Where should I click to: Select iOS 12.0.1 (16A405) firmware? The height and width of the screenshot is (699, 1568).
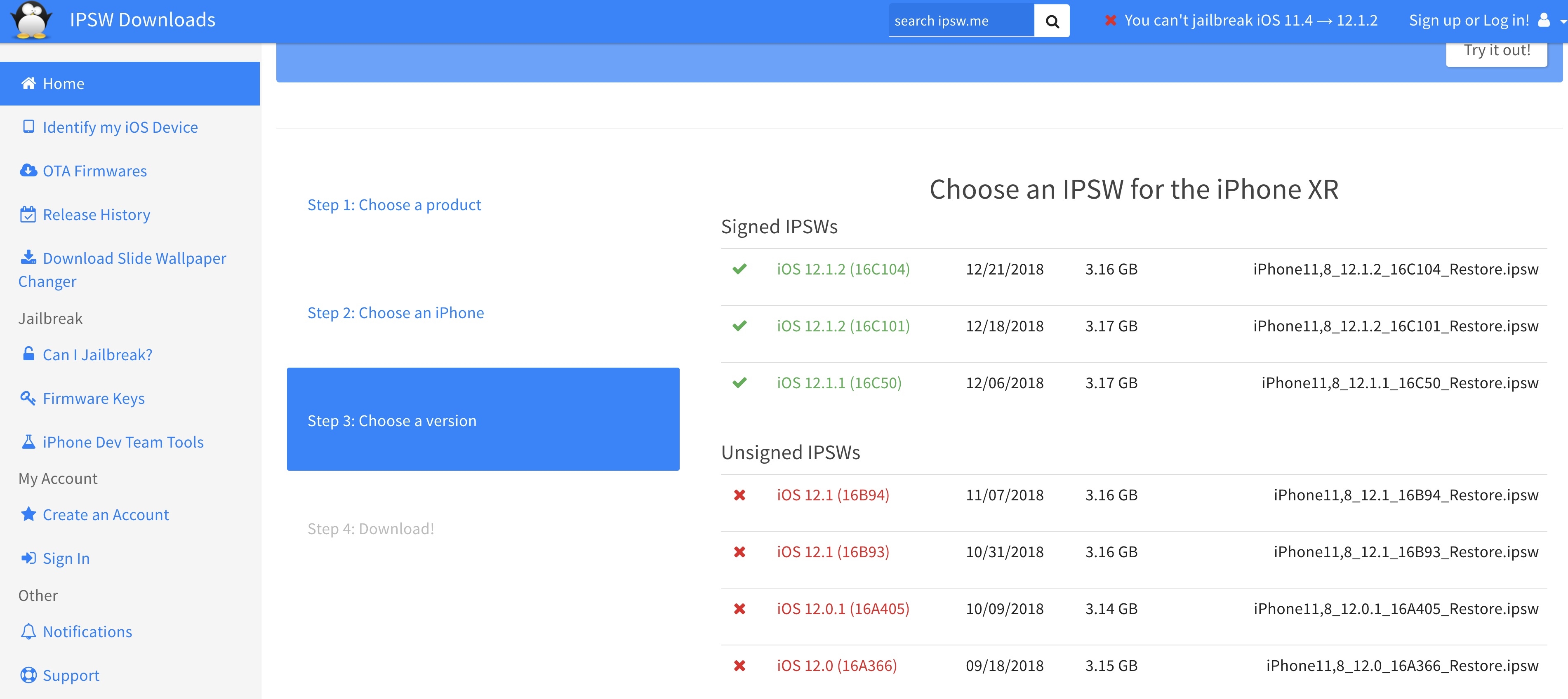click(x=843, y=609)
